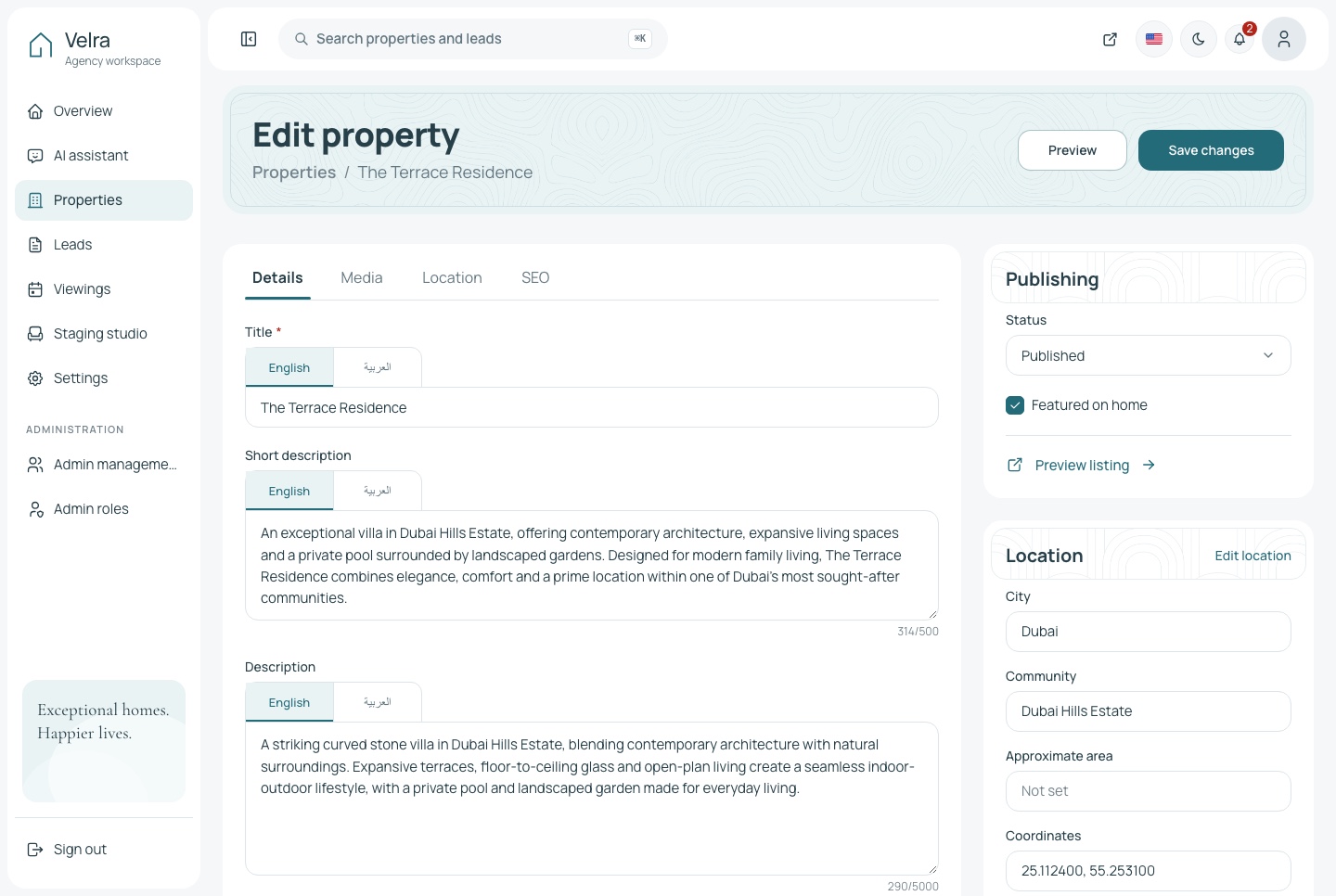Click the Preview listing external-link icon
The width and height of the screenshot is (1336, 896).
(1015, 465)
